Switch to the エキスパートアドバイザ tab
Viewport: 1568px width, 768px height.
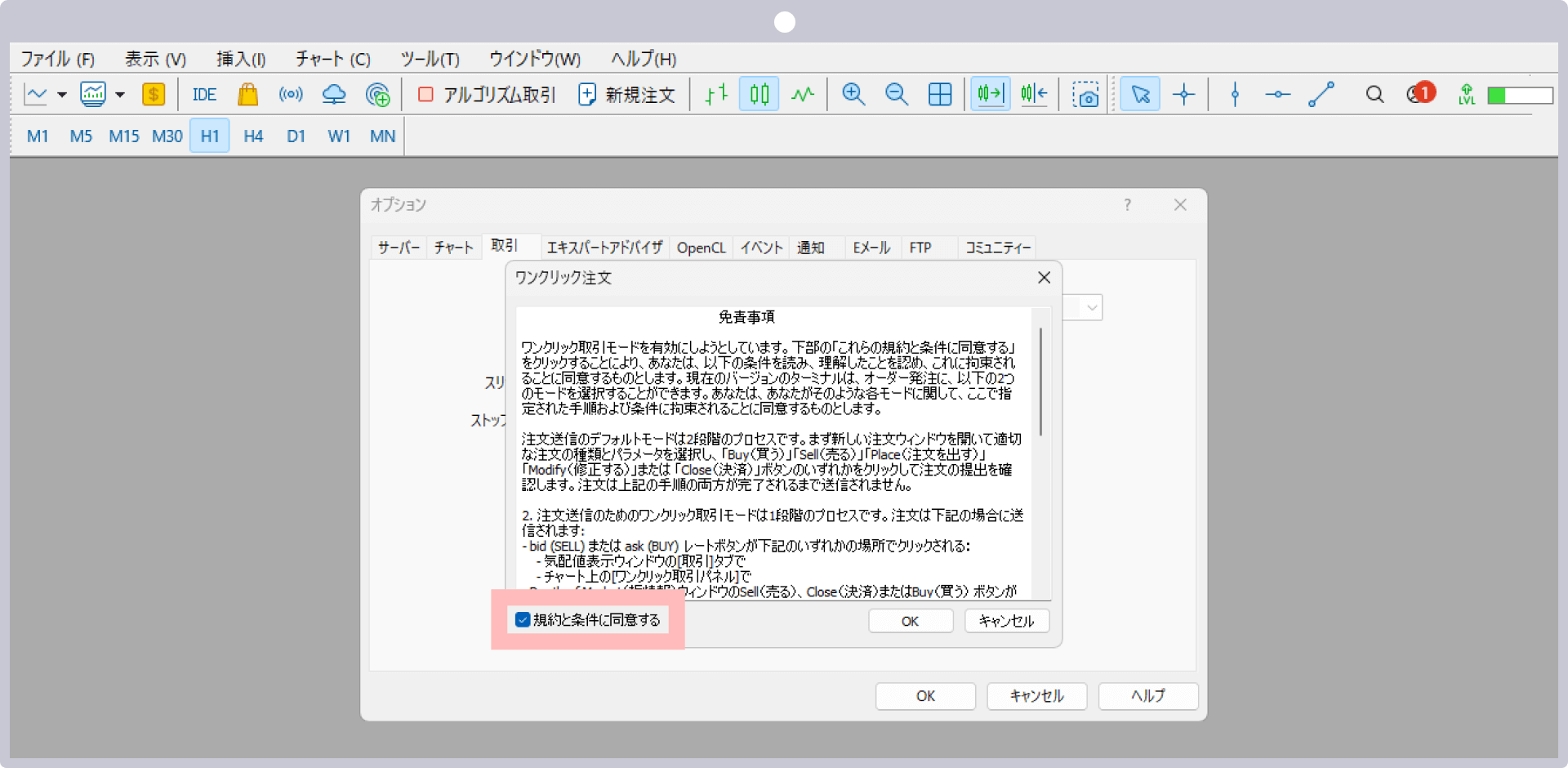click(x=604, y=248)
